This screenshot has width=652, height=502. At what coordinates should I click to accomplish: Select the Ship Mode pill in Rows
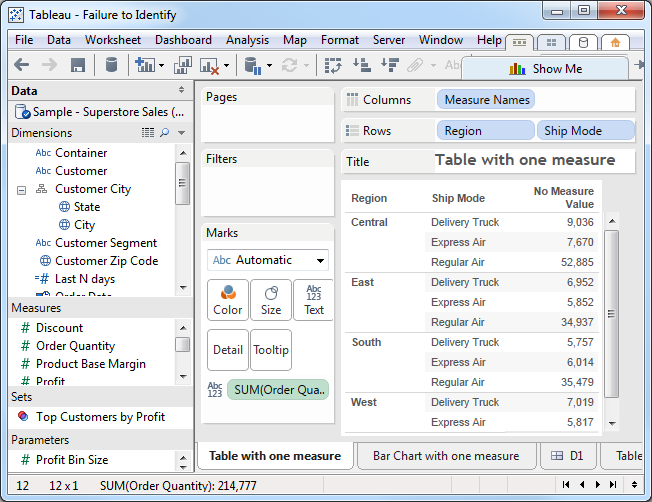point(585,131)
